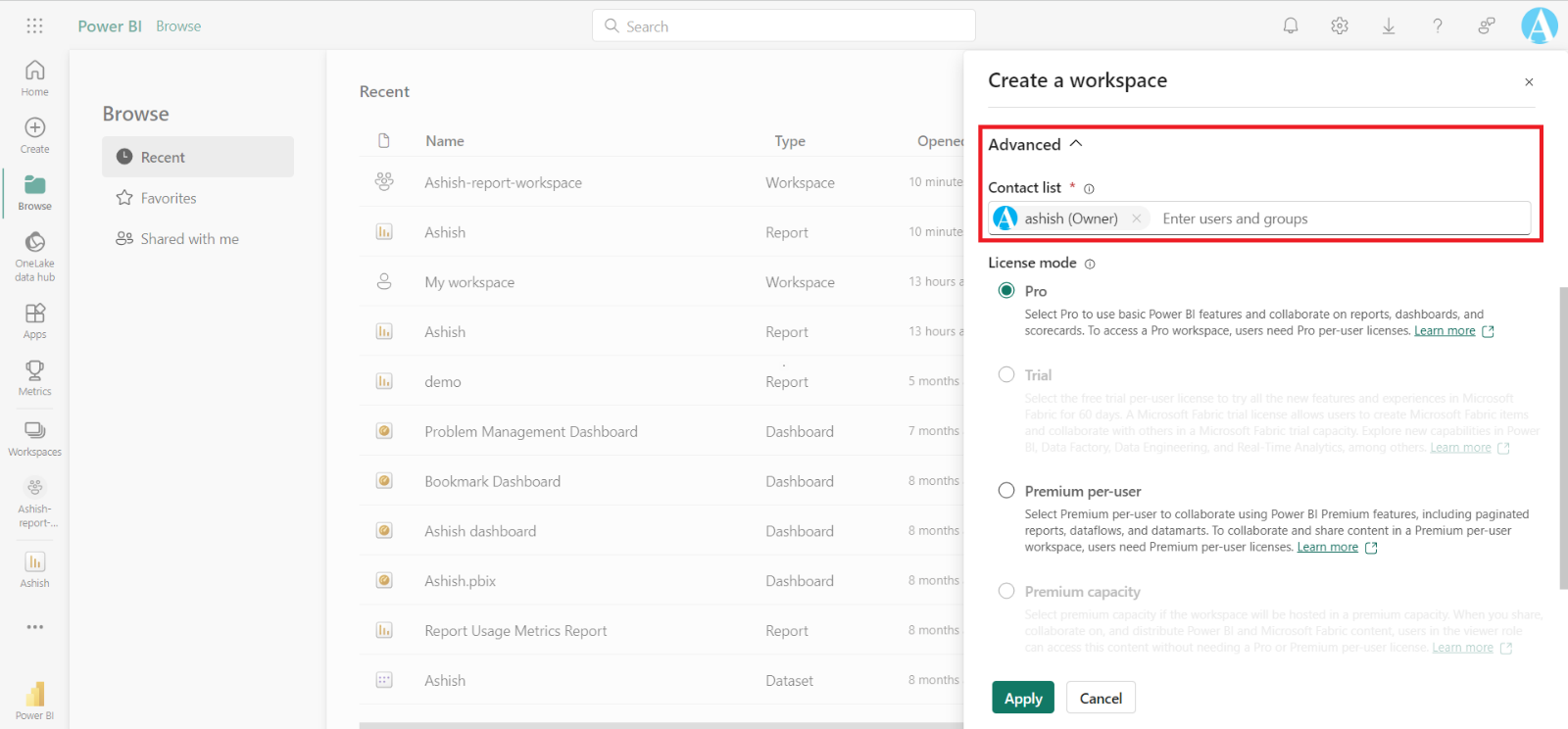
Task: Choose the Premium capacity radio button
Action: (x=1006, y=591)
